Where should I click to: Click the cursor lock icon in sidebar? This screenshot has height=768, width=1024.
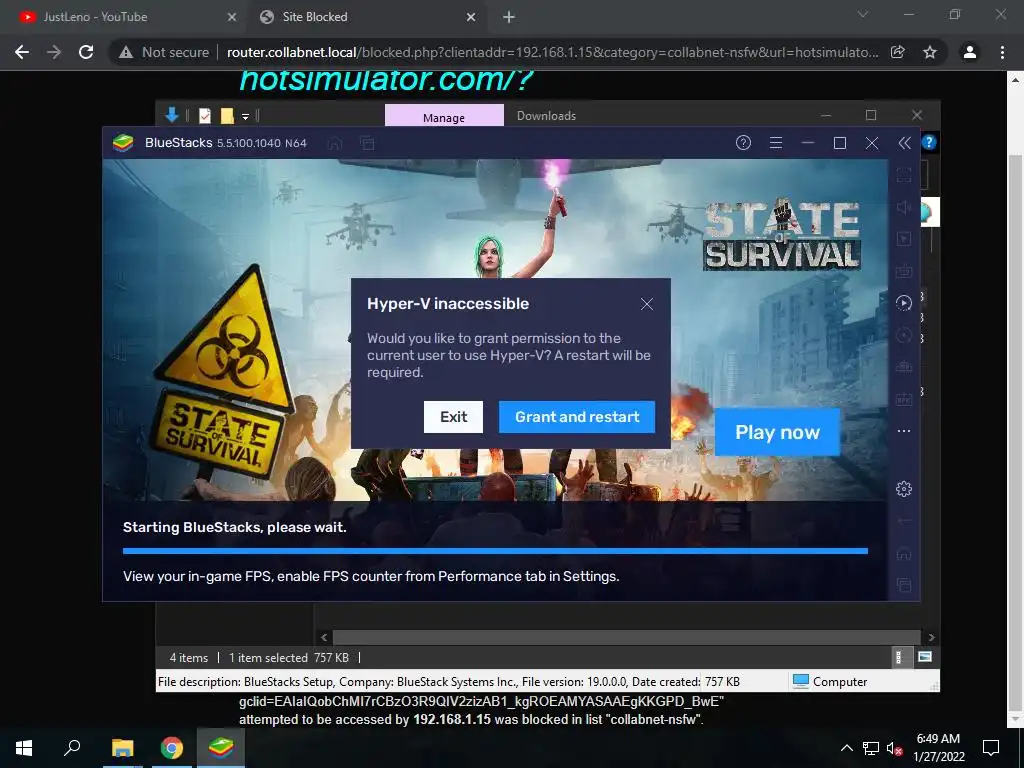(904, 239)
